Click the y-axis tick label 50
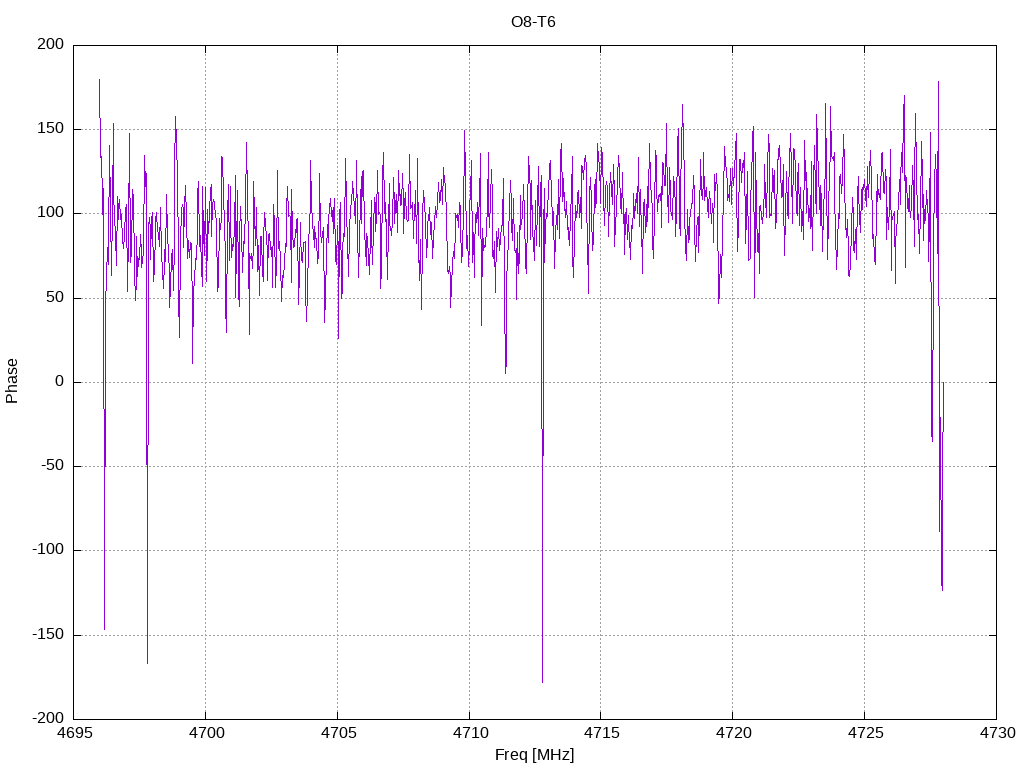Image resolution: width=1024 pixels, height=768 pixels. 56,297
